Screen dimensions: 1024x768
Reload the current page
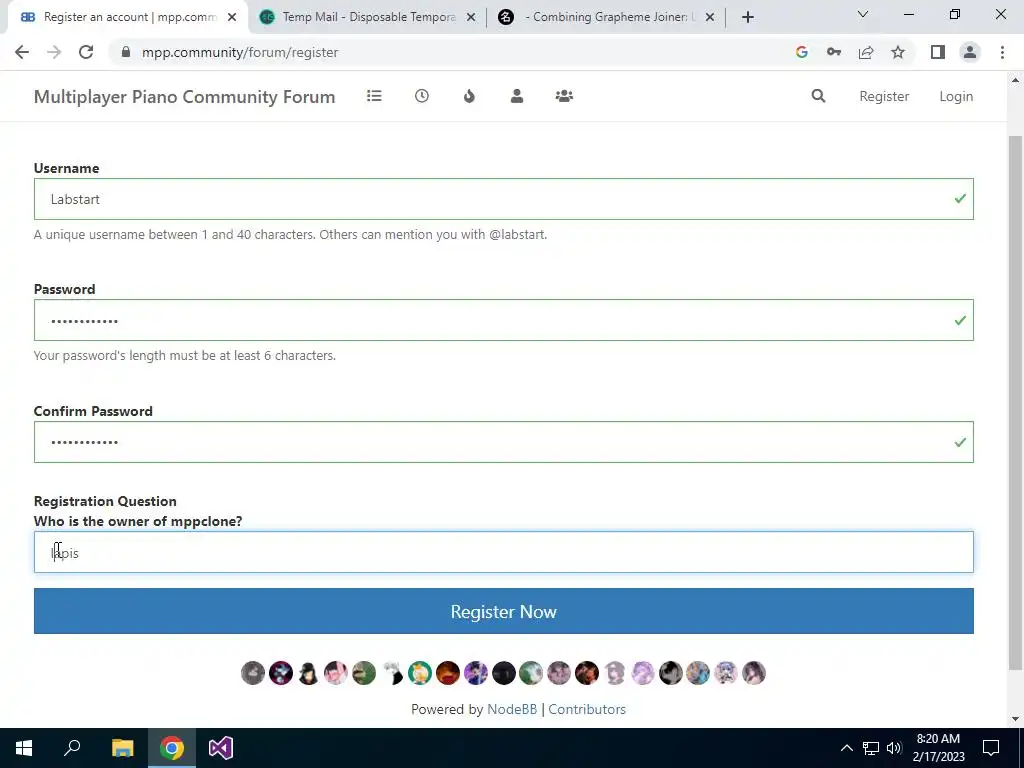point(86,52)
